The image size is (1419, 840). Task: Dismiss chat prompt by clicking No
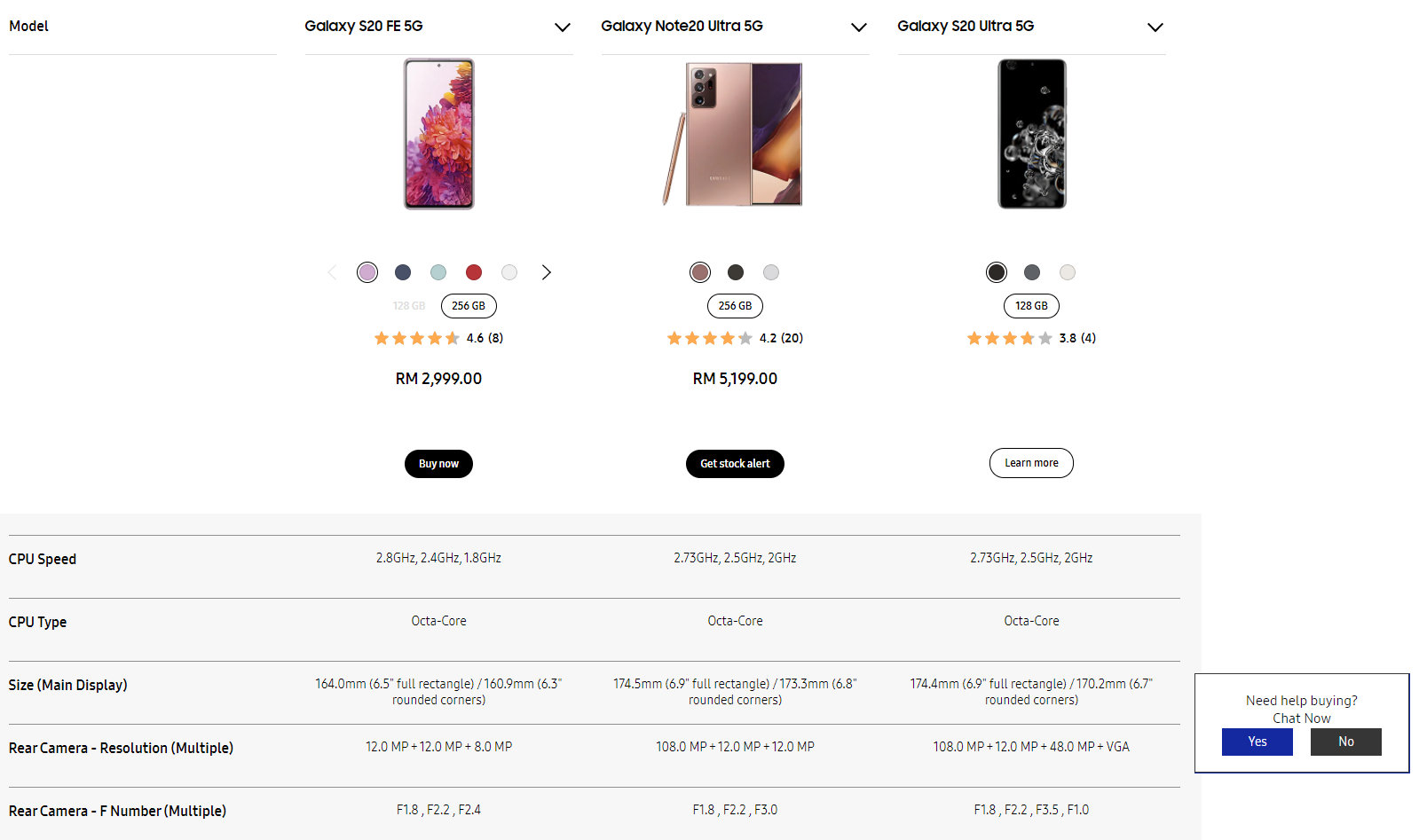click(1345, 742)
